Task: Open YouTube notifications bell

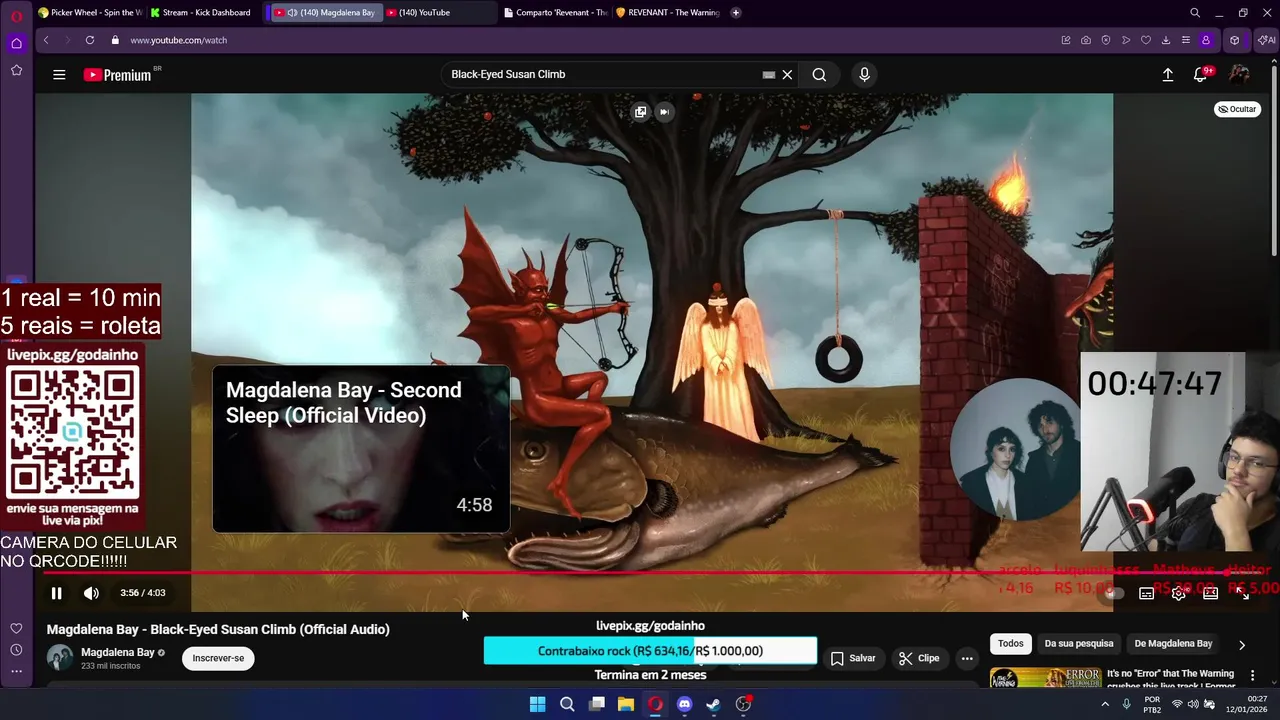Action: click(x=1201, y=74)
